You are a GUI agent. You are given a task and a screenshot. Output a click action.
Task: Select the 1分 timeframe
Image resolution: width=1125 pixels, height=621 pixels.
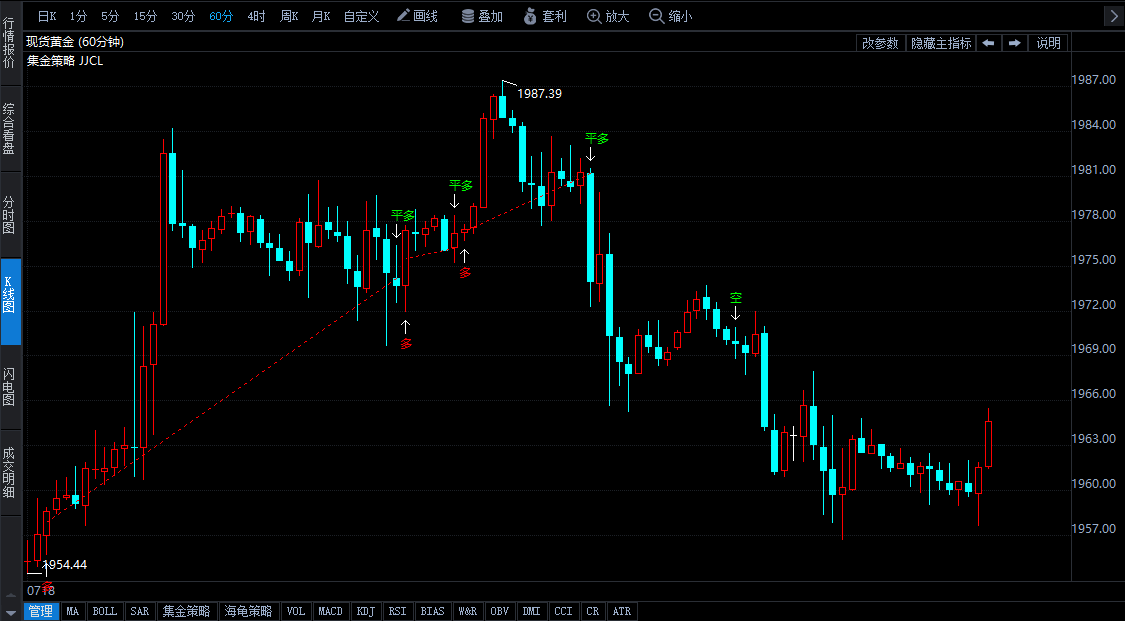[78, 16]
